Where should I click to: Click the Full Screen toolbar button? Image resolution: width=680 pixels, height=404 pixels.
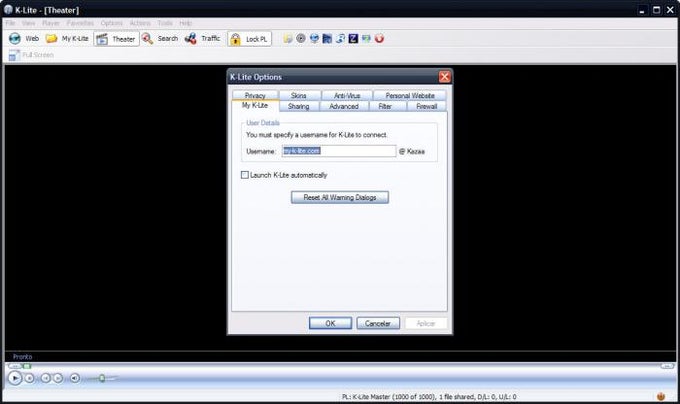(31, 55)
